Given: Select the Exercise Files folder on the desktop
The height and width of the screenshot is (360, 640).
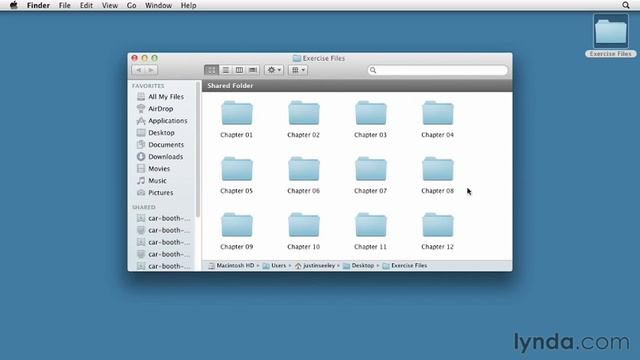Looking at the screenshot, I should (611, 32).
